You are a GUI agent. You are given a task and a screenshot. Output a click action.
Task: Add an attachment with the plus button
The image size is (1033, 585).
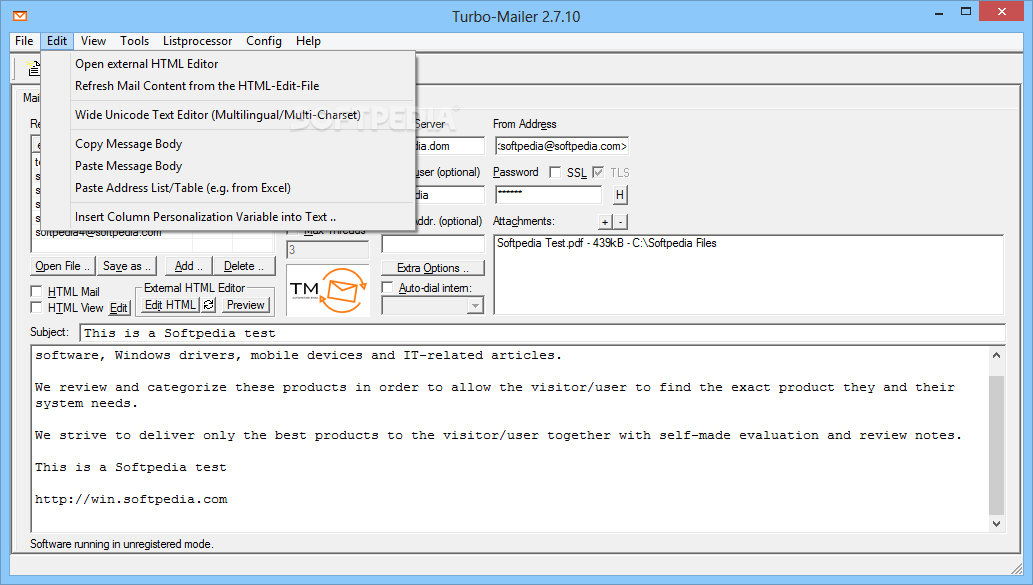[605, 222]
